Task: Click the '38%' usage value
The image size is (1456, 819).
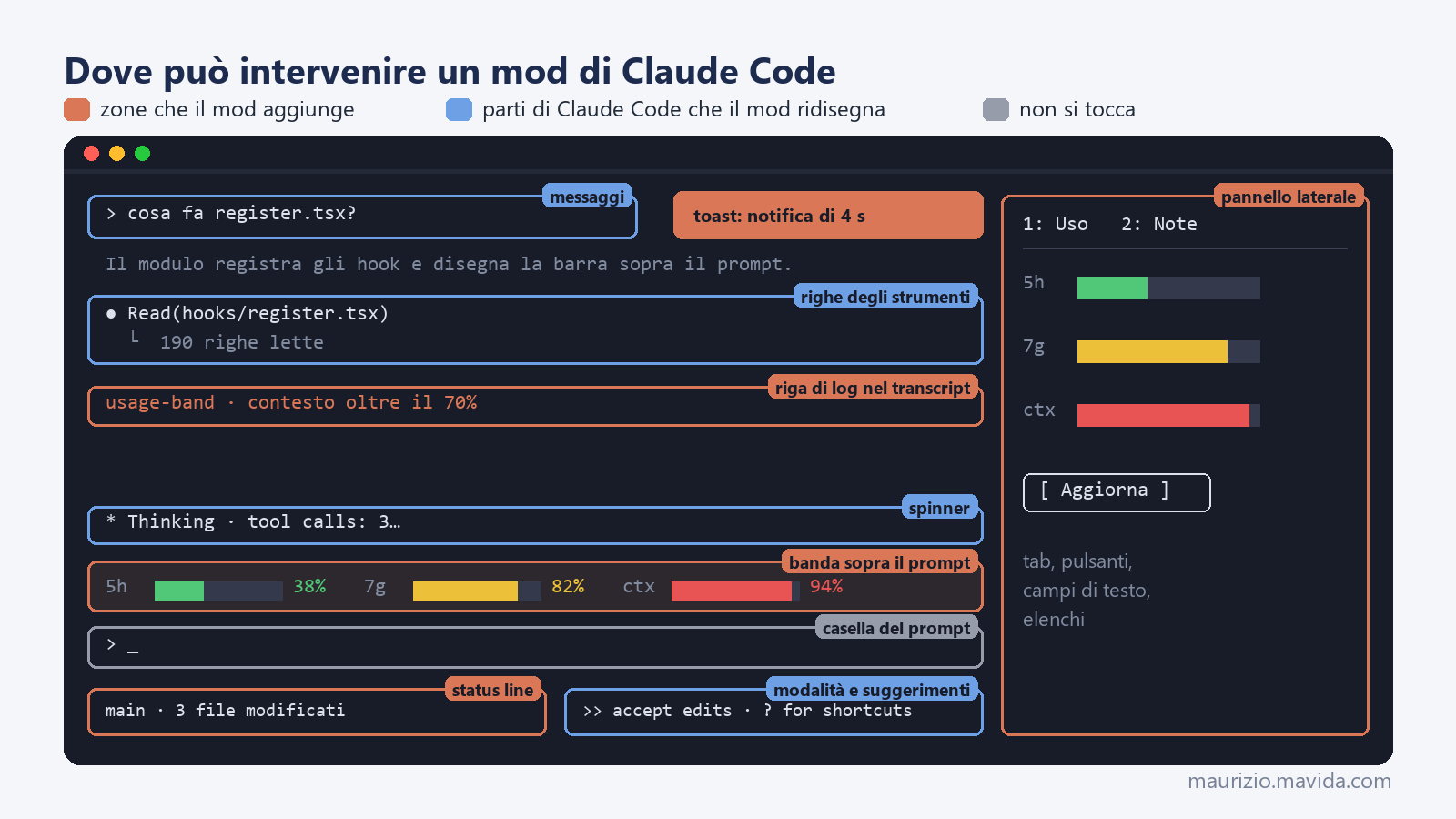Action: tap(309, 586)
